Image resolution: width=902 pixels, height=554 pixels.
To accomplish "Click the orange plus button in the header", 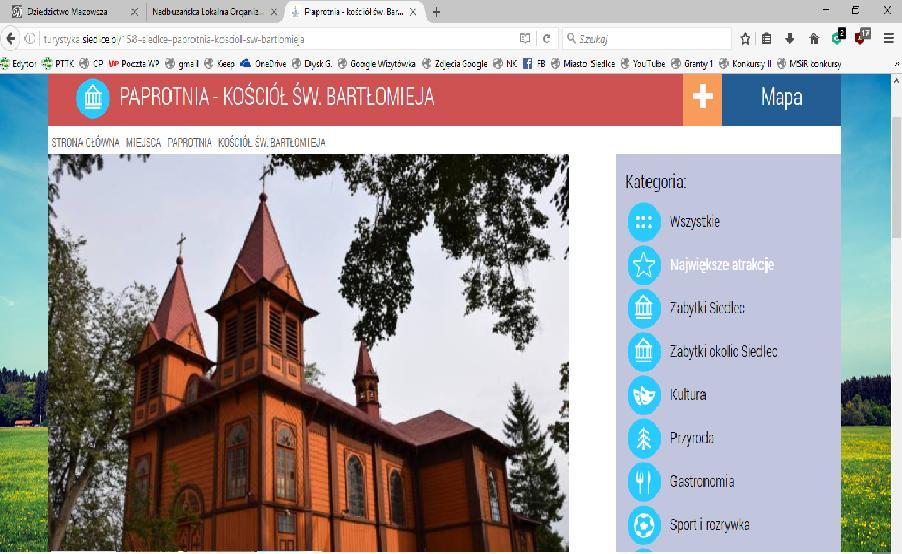I will pos(702,98).
